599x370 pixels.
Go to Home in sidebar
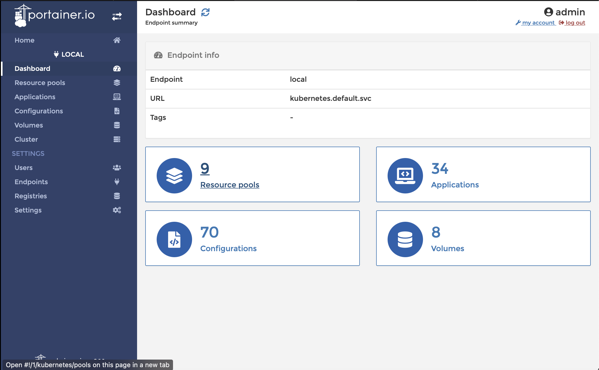(x=24, y=40)
